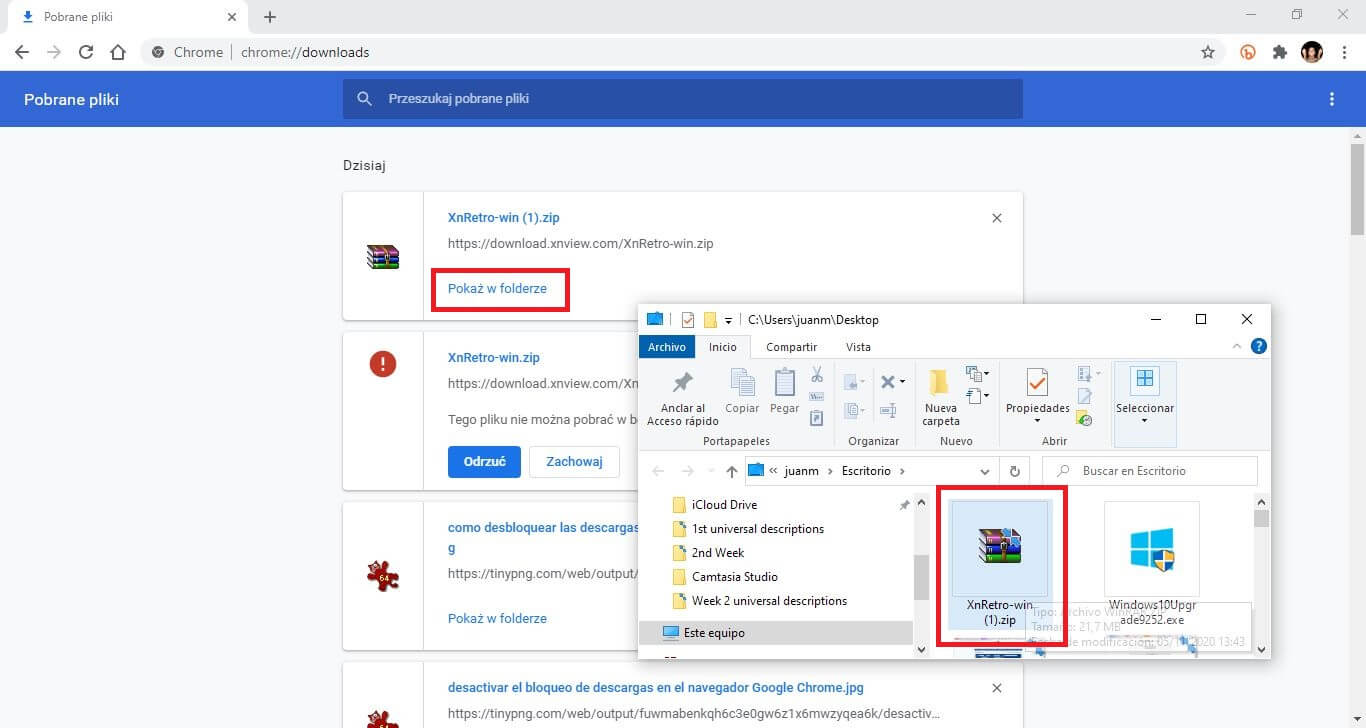Open downloads page three-dot menu in blue header
Screen dimensions: 1366x728
click(x=1331, y=99)
